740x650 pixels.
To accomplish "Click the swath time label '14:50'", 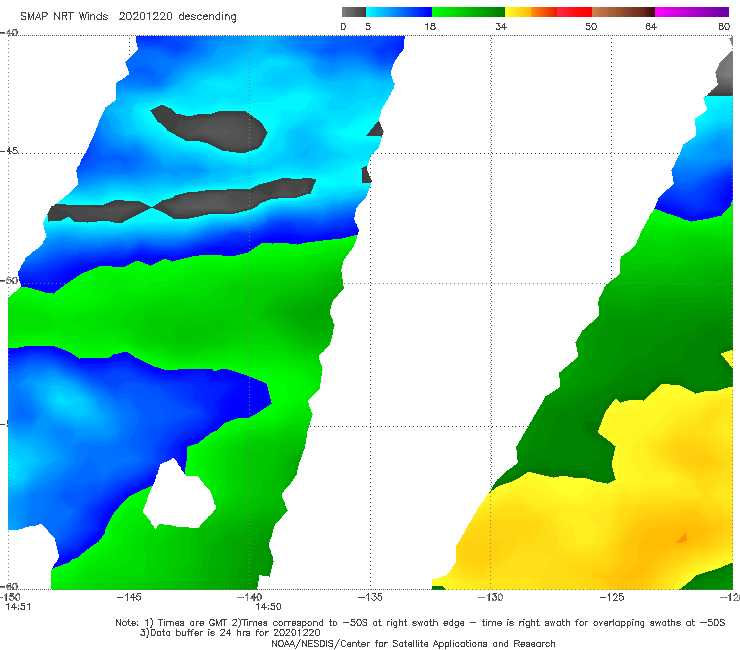I will coord(269,607).
